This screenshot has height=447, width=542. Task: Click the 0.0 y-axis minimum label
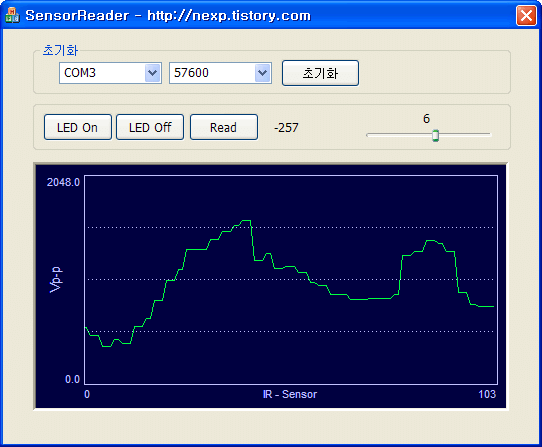tap(73, 379)
